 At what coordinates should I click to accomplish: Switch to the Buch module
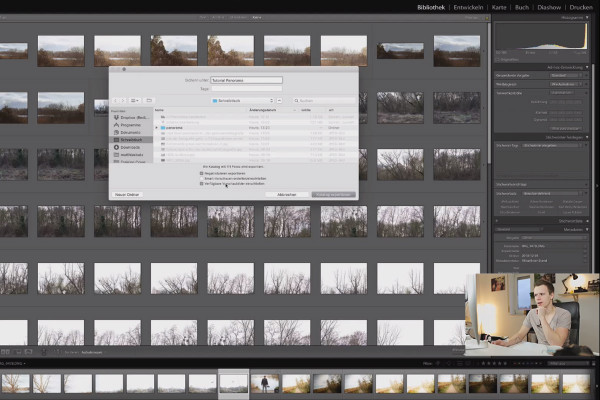tap(522, 7)
